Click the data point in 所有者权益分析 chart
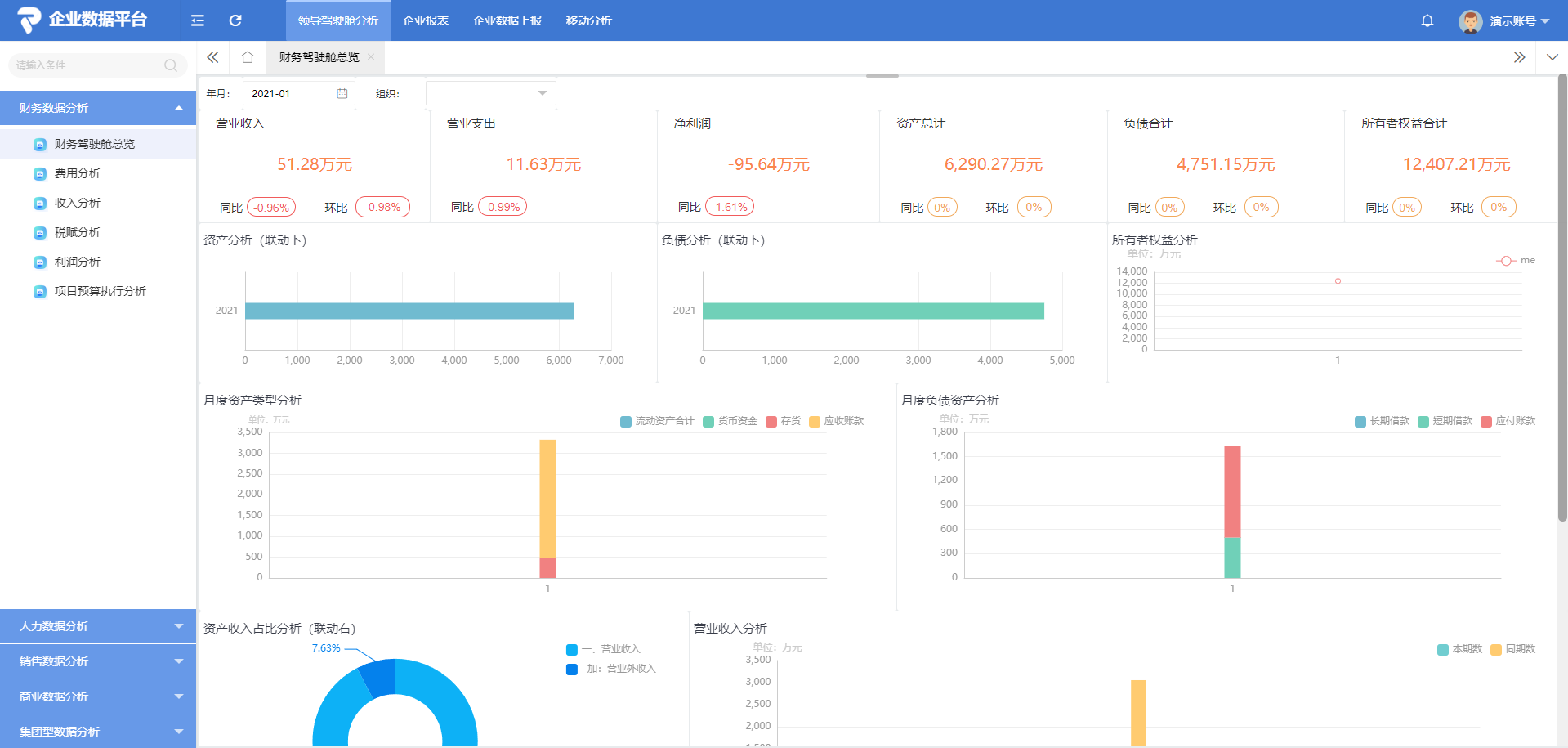 pos(1338,281)
